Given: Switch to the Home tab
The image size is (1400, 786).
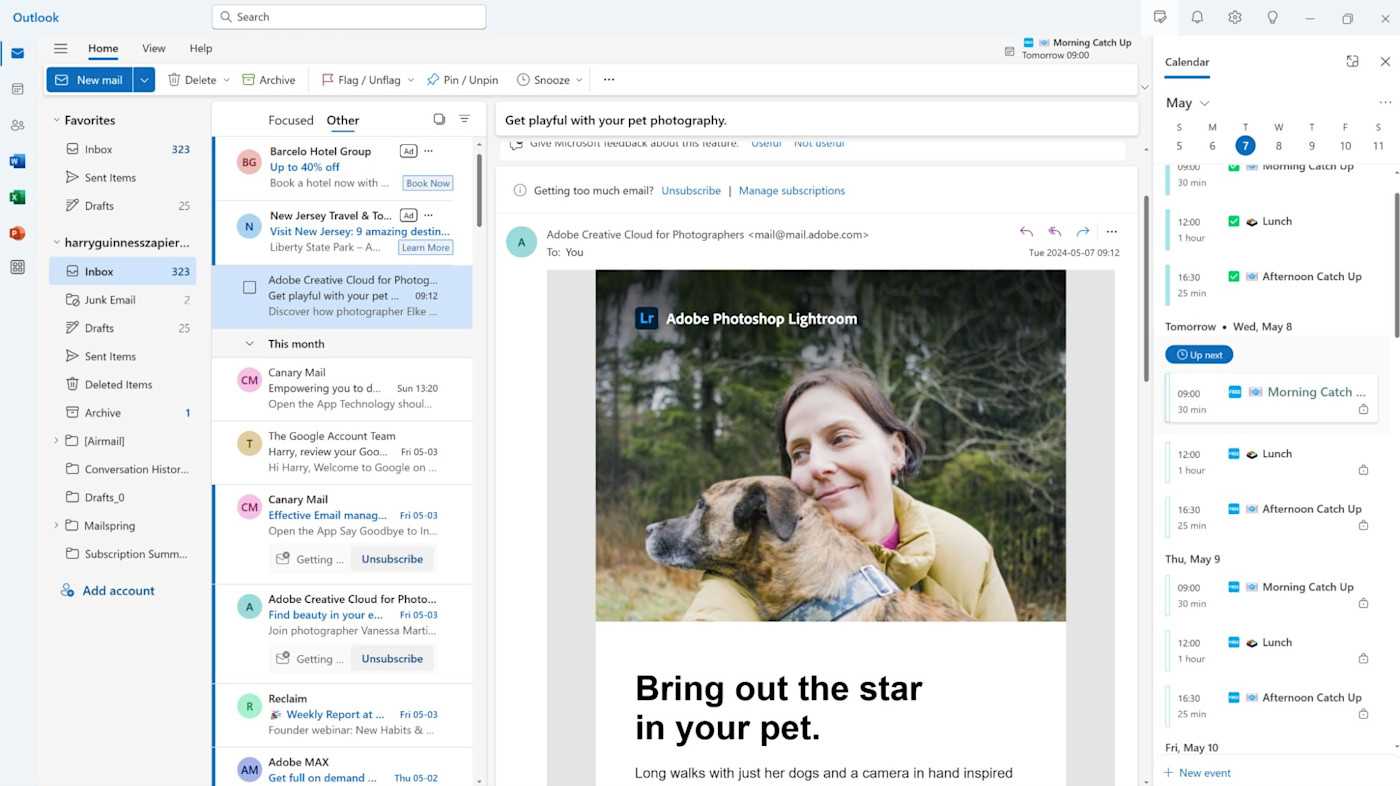Looking at the screenshot, I should [x=103, y=48].
